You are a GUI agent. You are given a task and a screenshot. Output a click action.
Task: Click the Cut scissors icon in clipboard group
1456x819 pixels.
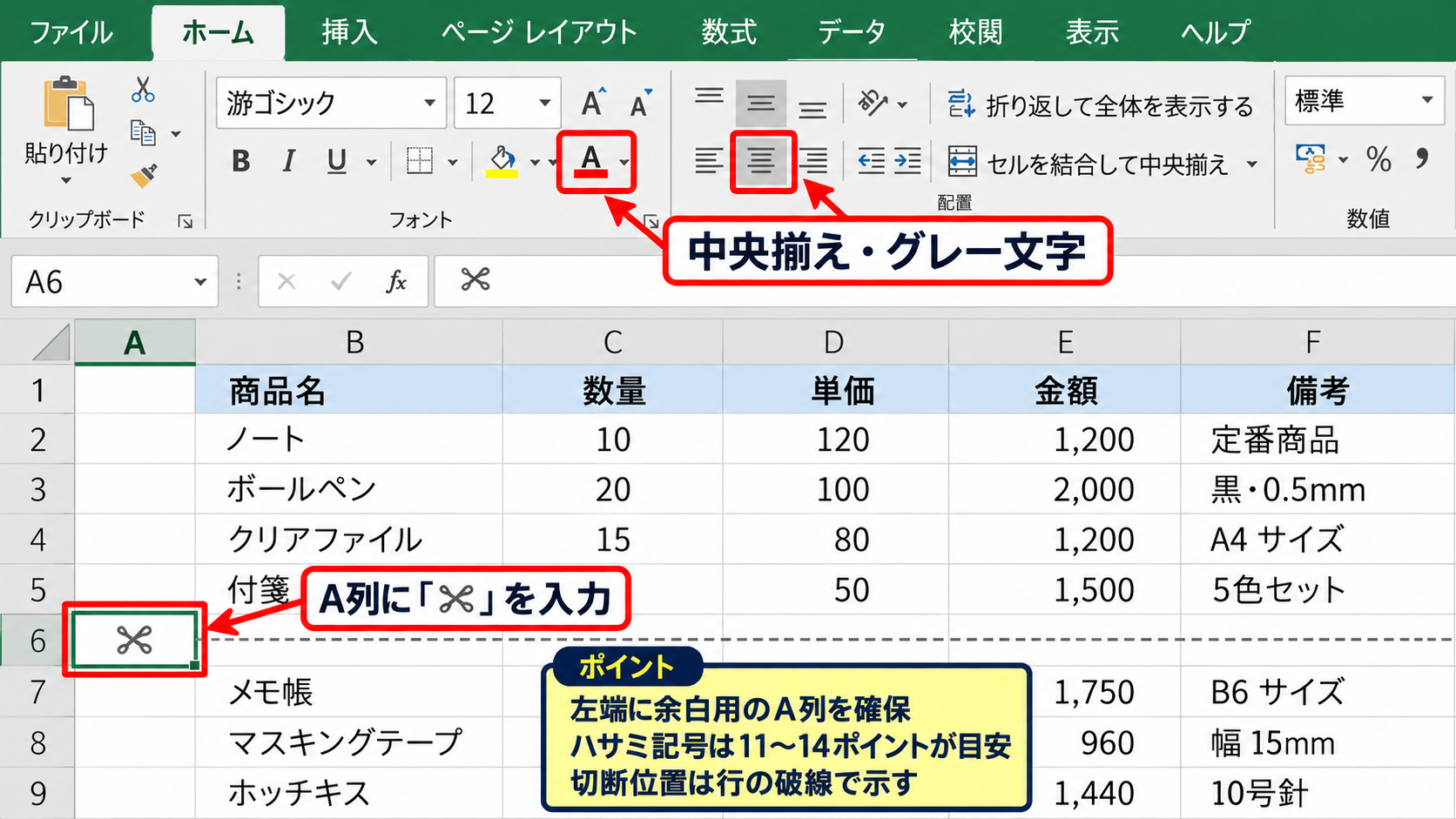143,90
